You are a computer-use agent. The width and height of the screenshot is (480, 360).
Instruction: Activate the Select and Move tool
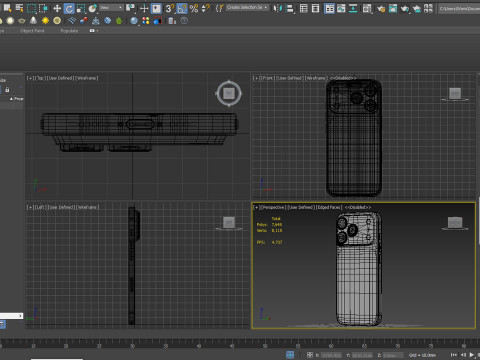click(57, 8)
